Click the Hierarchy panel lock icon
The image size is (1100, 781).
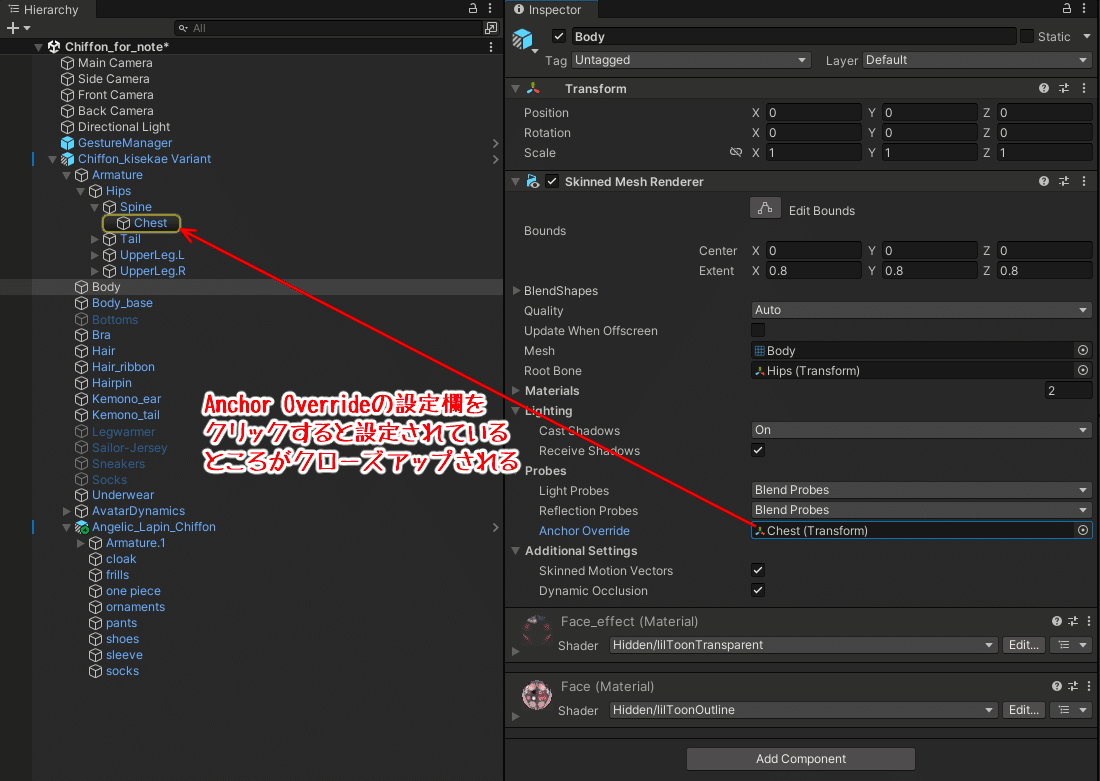[473, 8]
